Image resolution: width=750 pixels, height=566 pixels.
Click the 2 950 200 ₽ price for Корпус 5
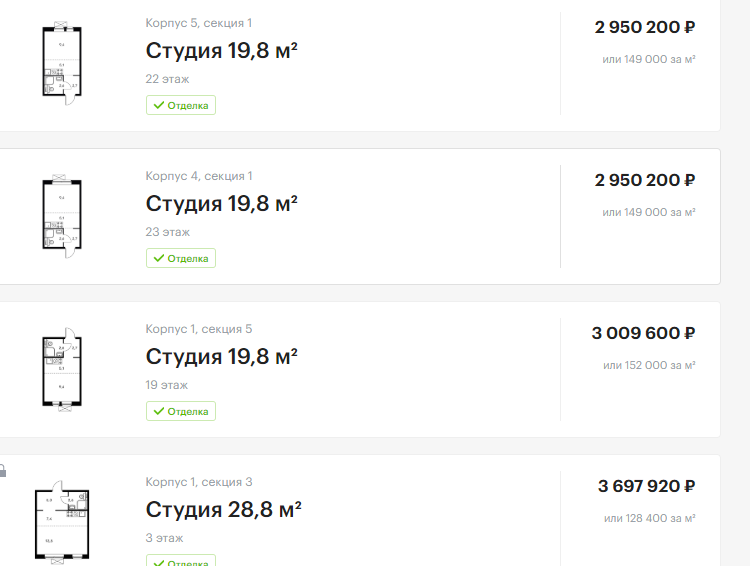(x=644, y=27)
